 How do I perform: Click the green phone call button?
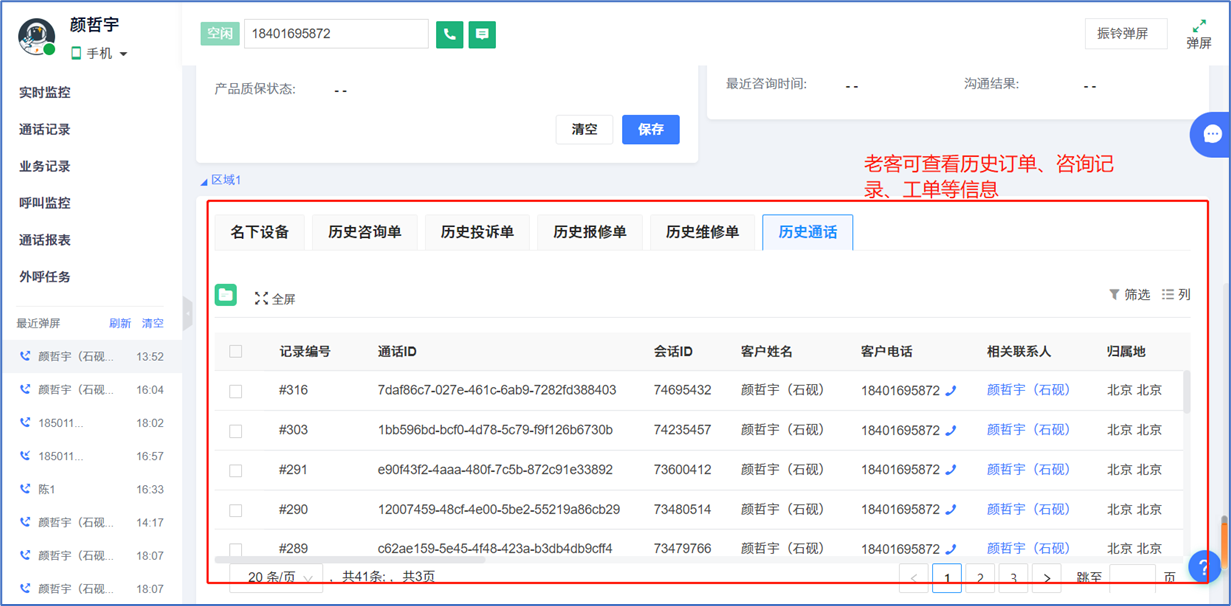pos(449,34)
